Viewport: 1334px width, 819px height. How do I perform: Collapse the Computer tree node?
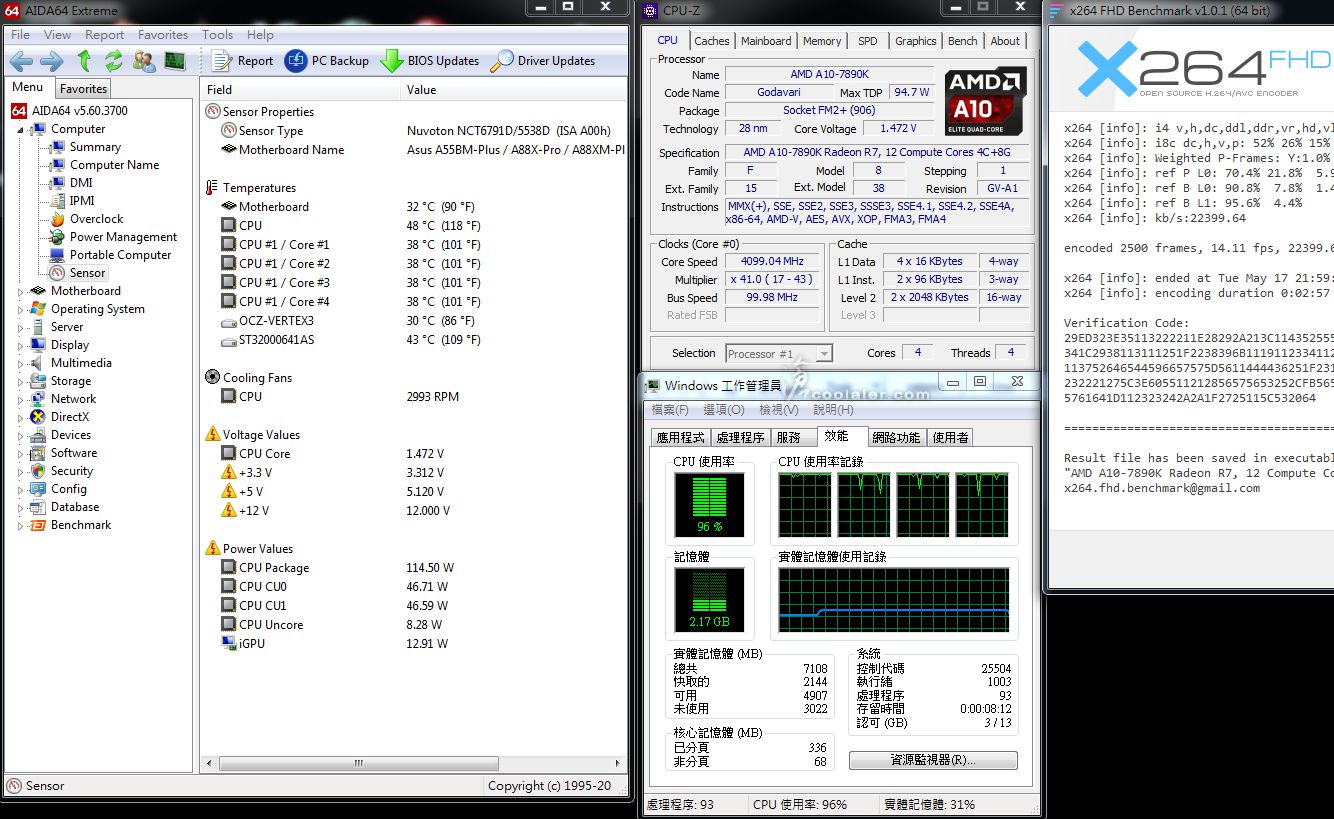tap(21, 130)
